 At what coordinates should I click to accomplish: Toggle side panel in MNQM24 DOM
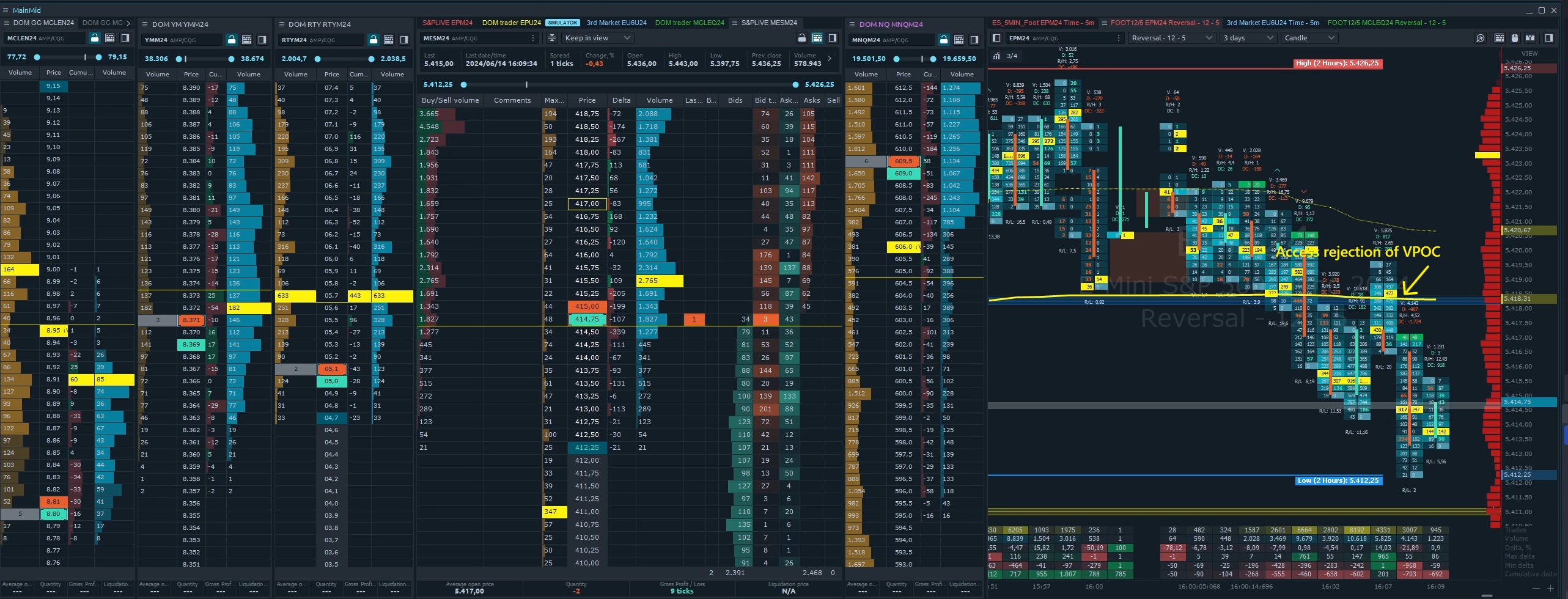974,40
